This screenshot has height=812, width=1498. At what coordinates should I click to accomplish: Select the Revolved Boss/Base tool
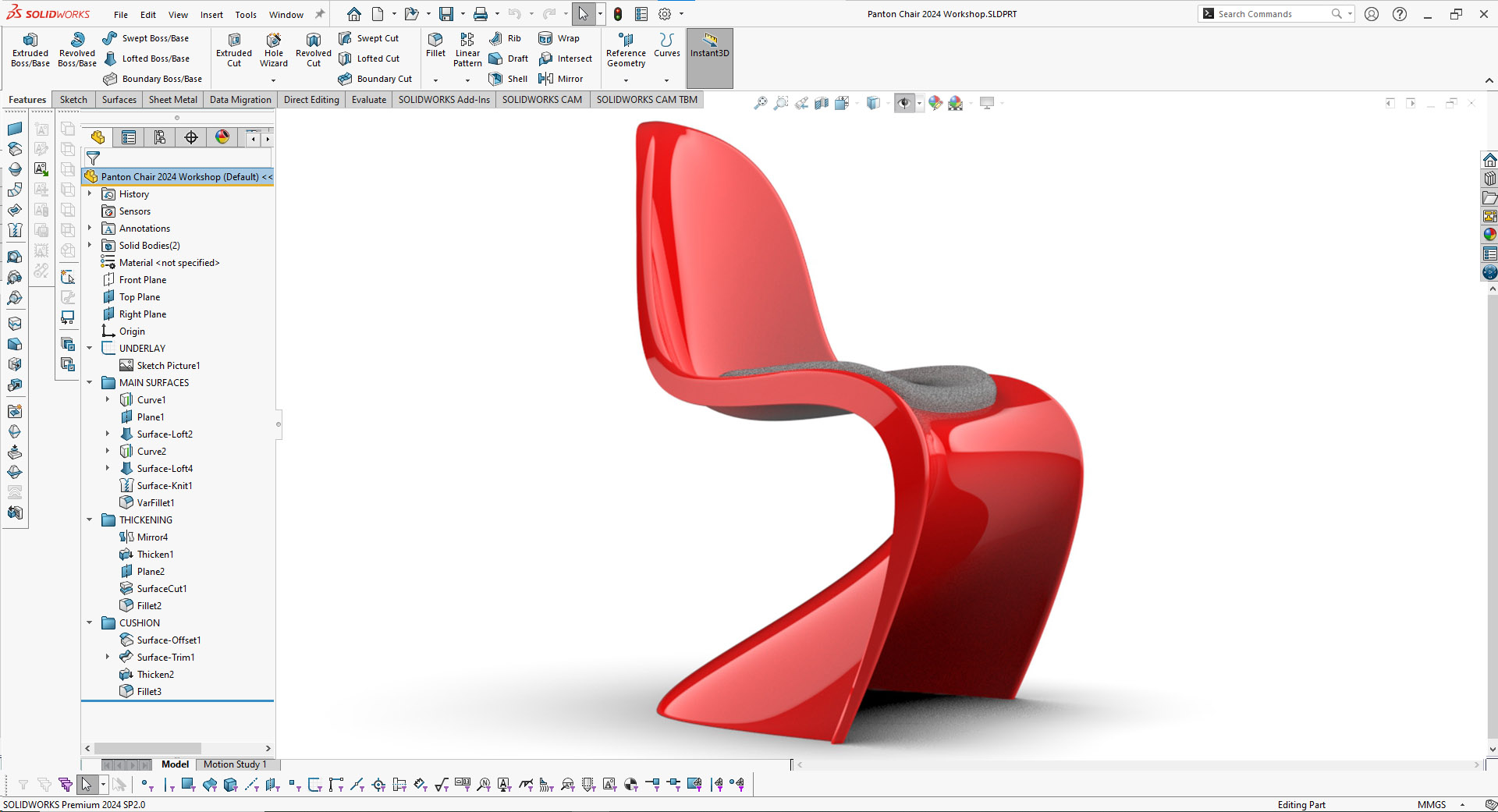(x=77, y=51)
